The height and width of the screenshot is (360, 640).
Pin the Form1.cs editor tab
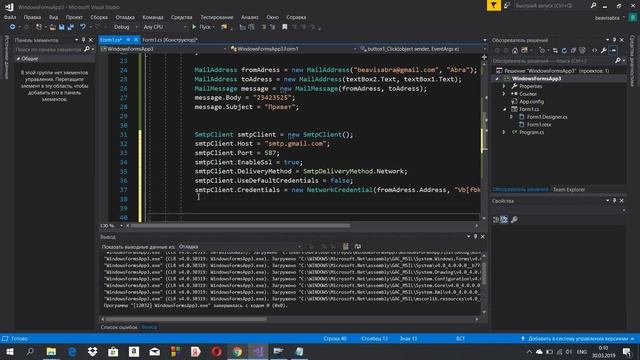click(x=128, y=40)
